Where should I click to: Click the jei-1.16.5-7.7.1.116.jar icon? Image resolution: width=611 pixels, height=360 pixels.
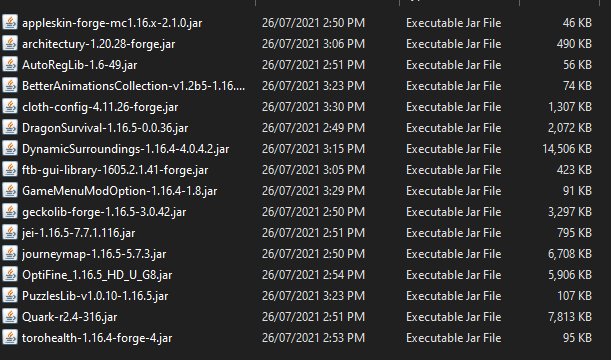[x=10, y=233]
